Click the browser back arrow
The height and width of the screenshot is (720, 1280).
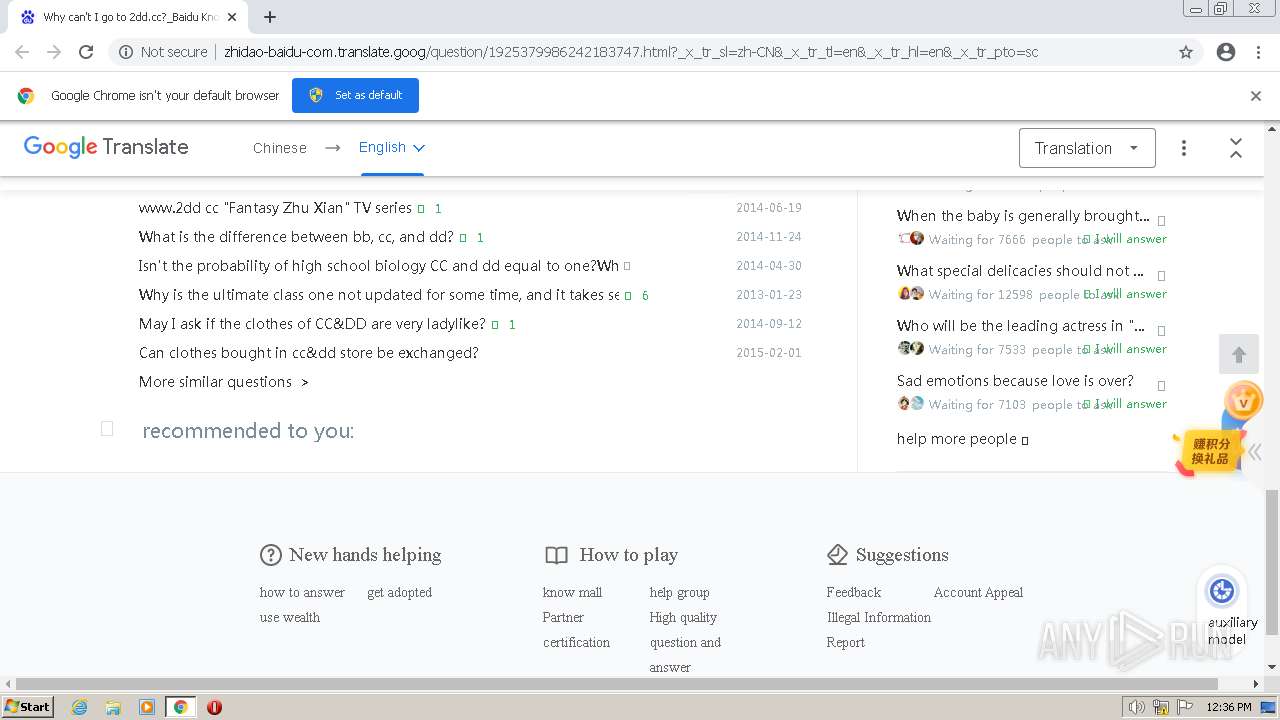(x=22, y=52)
